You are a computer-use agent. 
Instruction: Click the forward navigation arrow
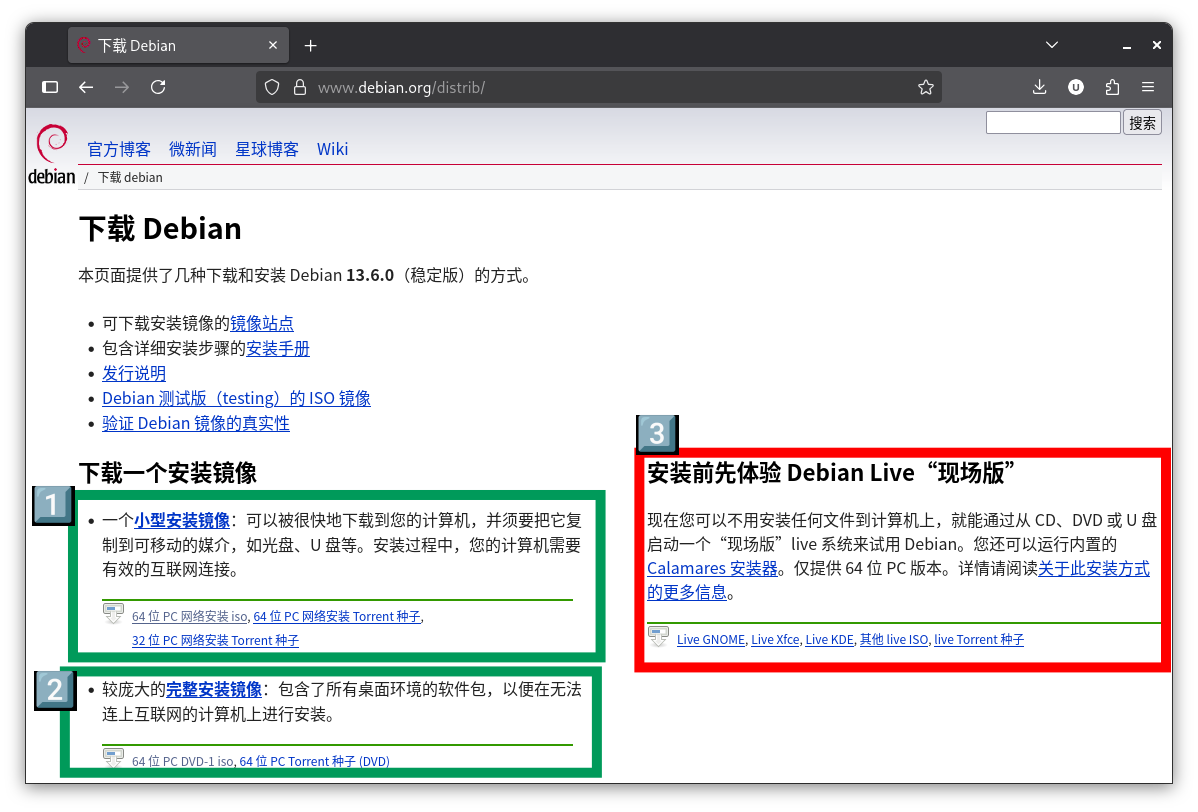121,87
